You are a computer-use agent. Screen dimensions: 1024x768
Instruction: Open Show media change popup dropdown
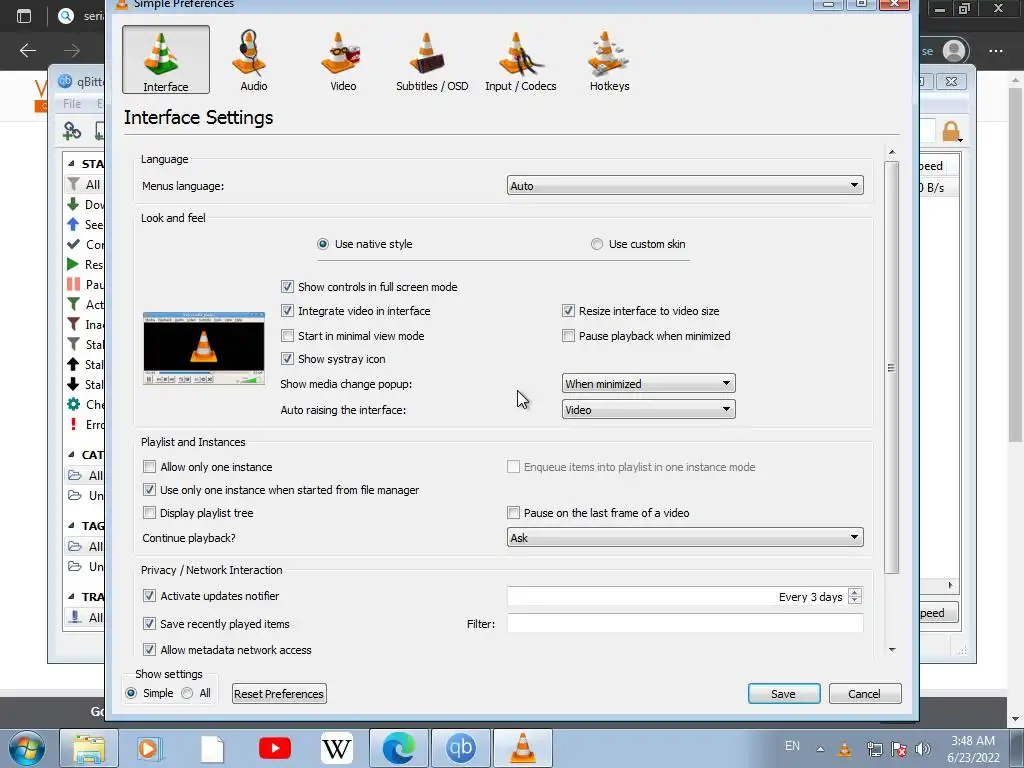648,383
